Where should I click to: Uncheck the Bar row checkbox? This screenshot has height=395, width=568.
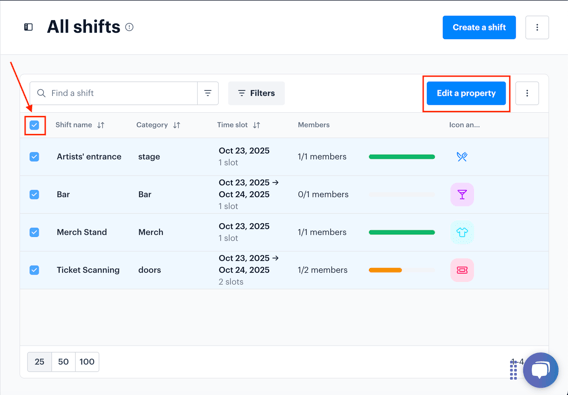pyautogui.click(x=34, y=195)
